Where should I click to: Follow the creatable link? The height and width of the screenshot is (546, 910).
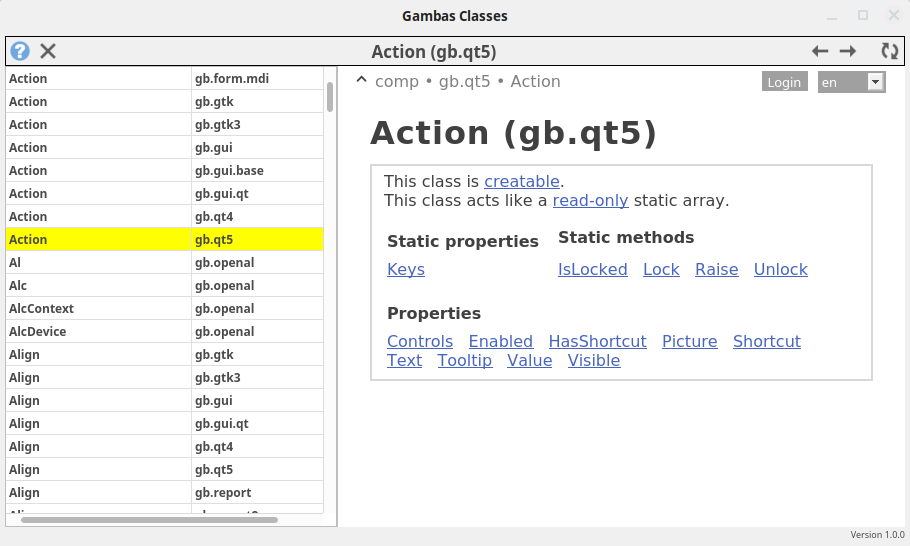(x=522, y=182)
